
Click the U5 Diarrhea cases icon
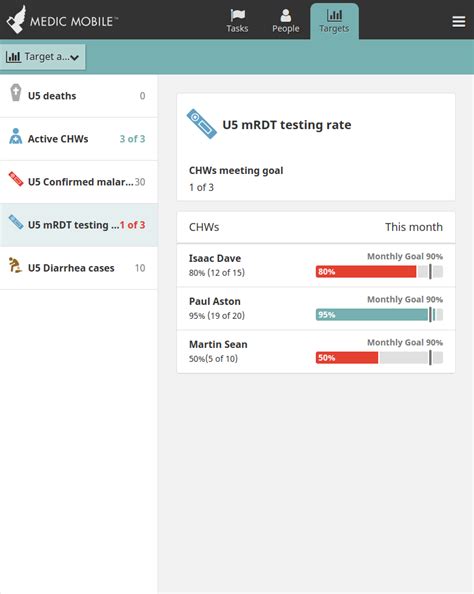point(15,265)
